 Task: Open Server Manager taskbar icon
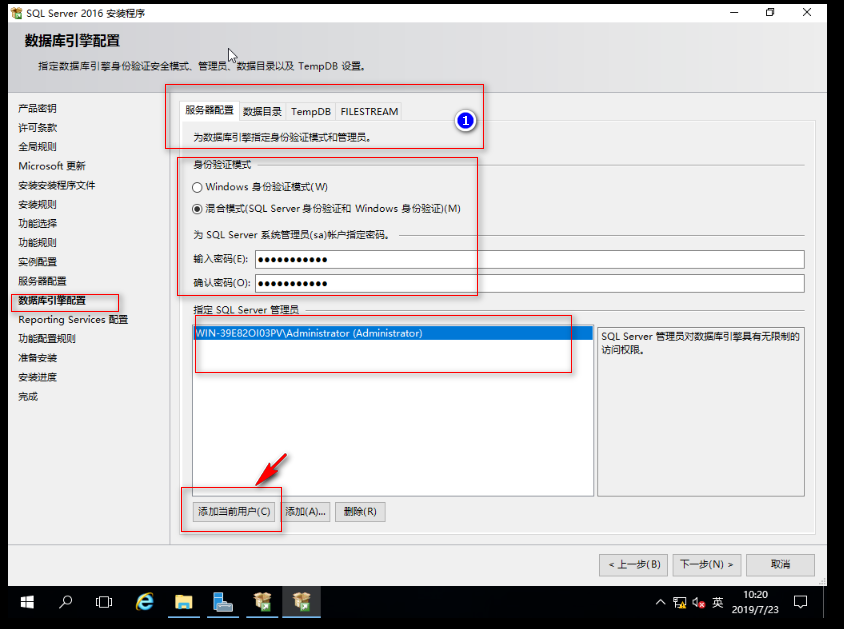pos(222,602)
